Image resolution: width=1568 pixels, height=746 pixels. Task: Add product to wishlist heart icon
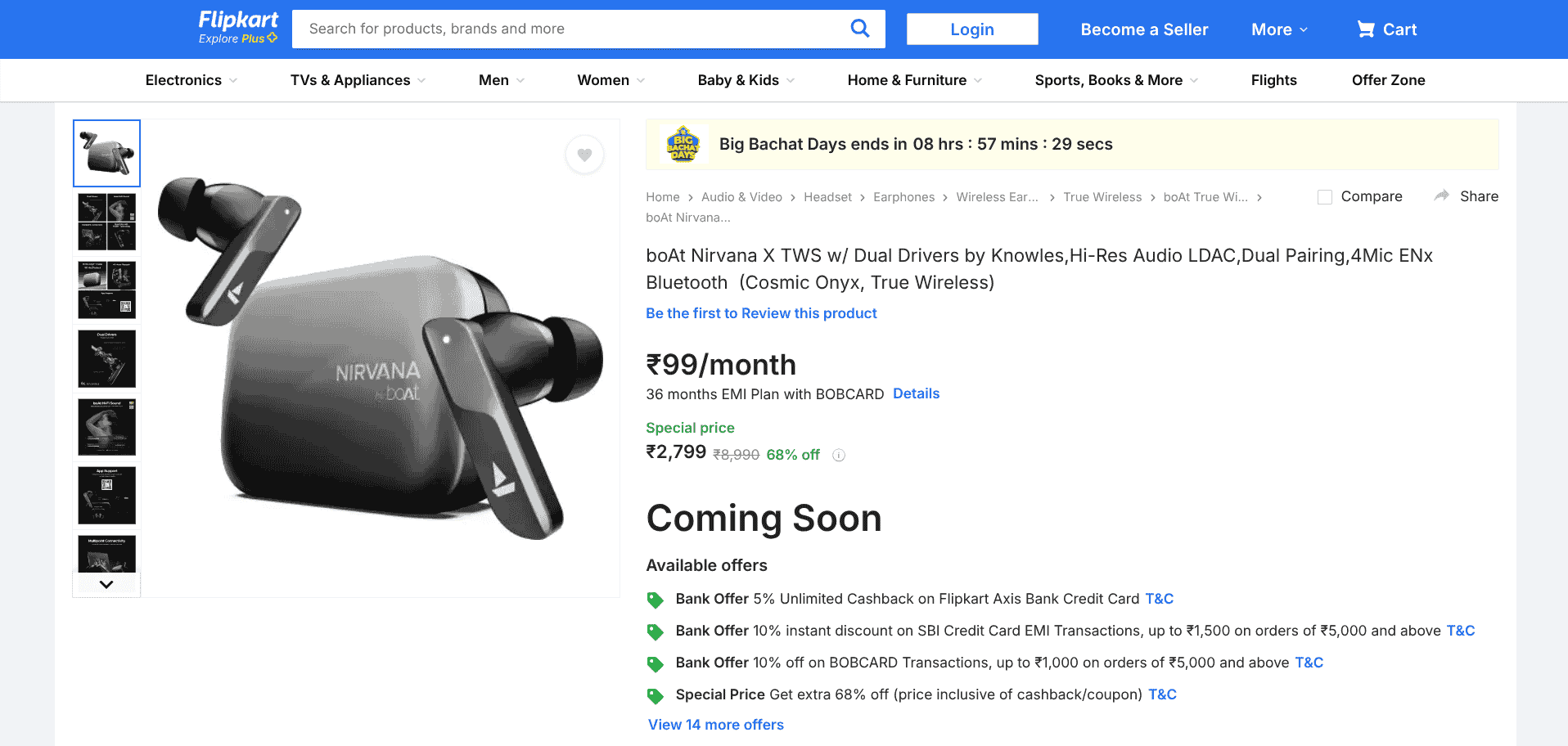pyautogui.click(x=584, y=155)
